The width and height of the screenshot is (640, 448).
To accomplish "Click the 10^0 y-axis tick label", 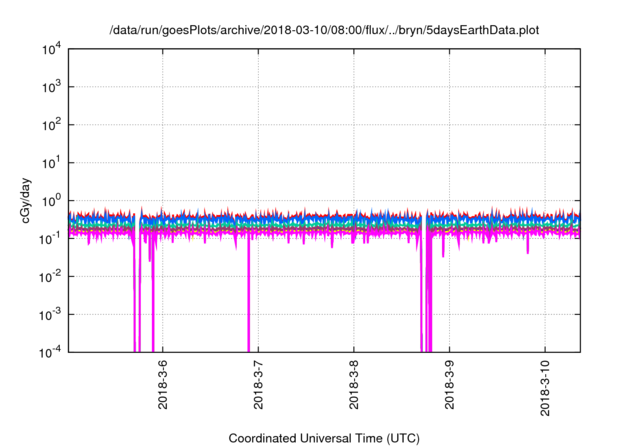I will coord(51,201).
